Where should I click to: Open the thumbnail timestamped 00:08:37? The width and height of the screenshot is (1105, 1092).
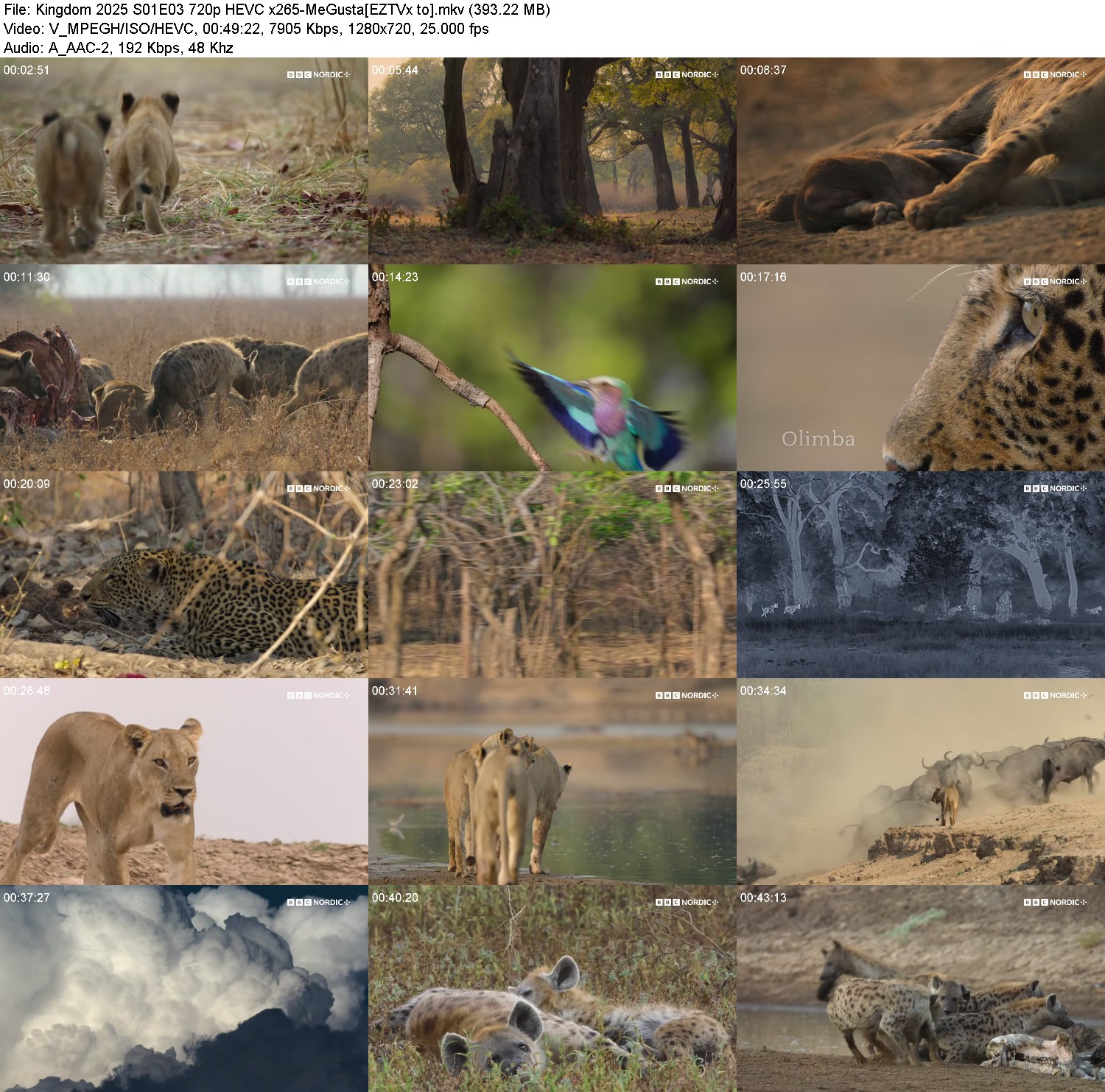click(921, 161)
